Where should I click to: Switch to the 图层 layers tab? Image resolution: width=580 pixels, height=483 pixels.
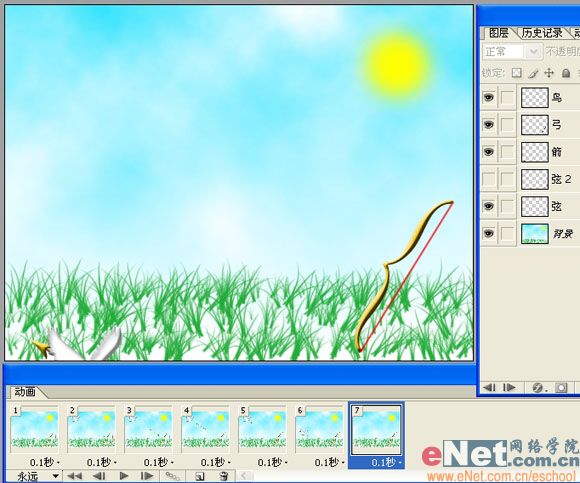tap(498, 33)
